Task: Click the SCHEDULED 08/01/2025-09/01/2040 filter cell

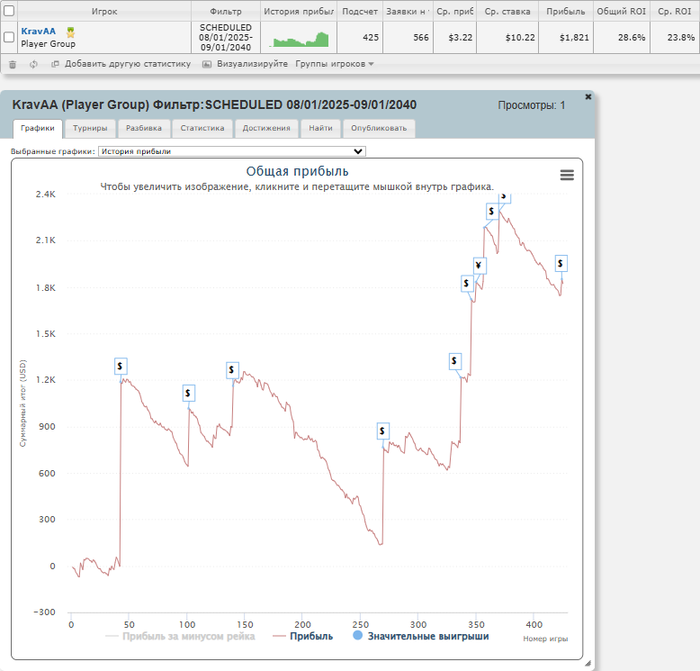Action: coord(226,38)
